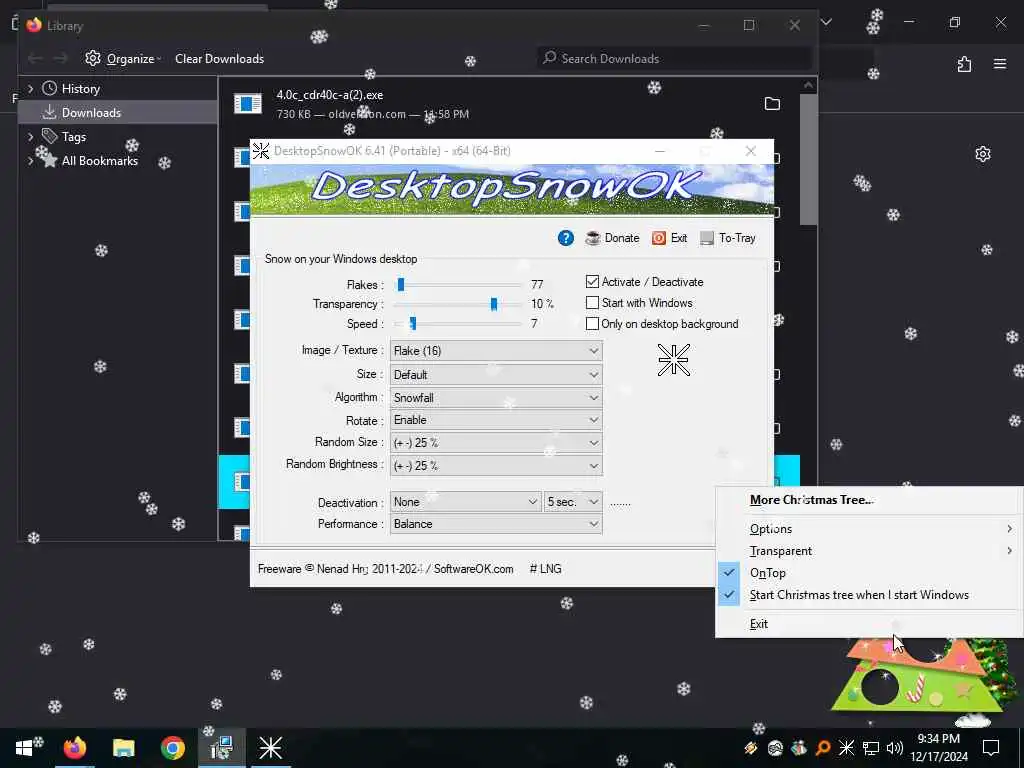Image resolution: width=1024 pixels, height=768 pixels.
Task: Open Firefox from the taskbar
Action: tap(74, 748)
